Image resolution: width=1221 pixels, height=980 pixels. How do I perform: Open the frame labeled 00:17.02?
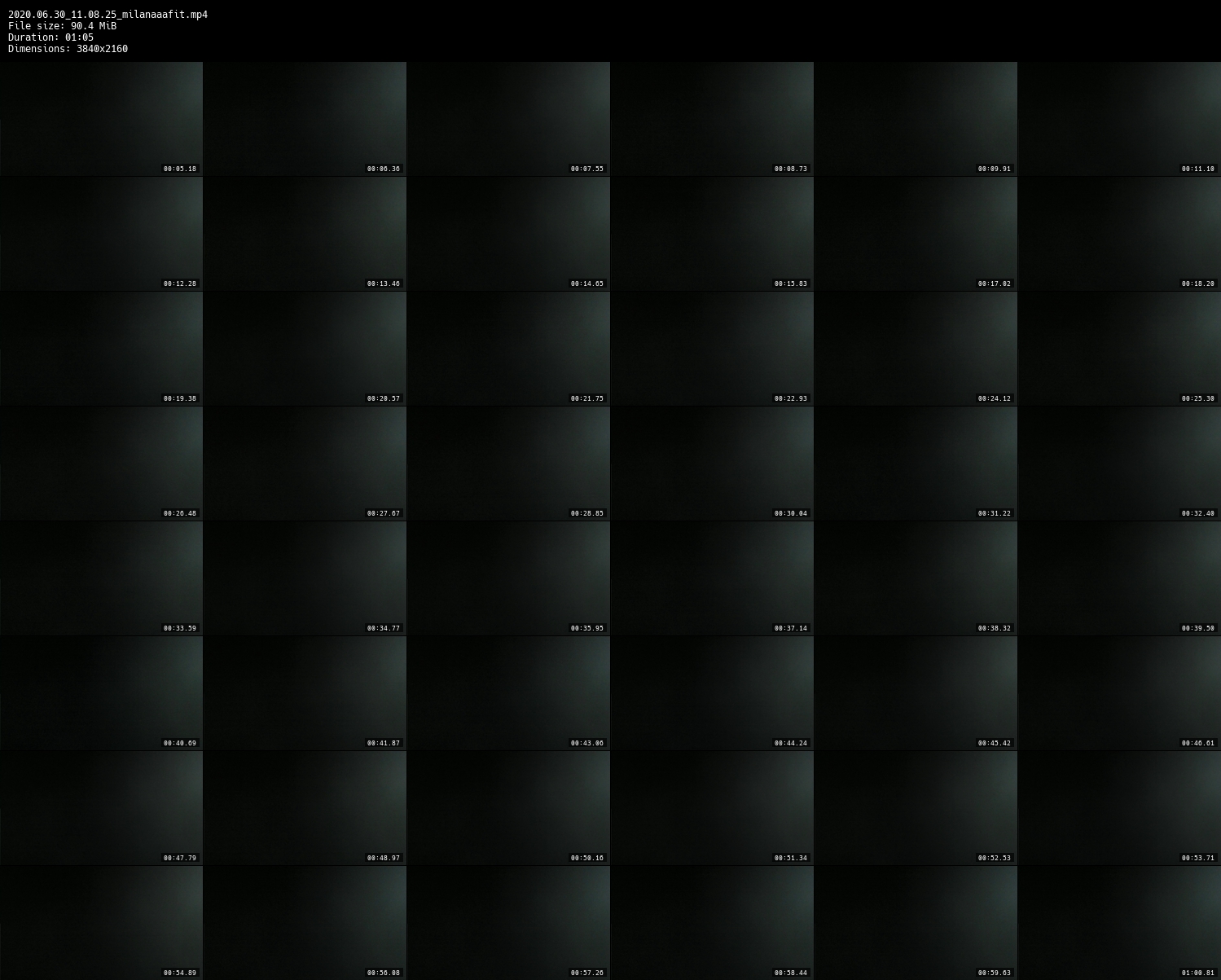916,234
